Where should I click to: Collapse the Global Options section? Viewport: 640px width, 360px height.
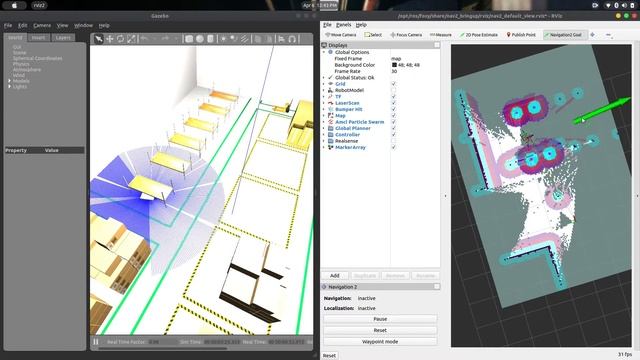(324, 52)
